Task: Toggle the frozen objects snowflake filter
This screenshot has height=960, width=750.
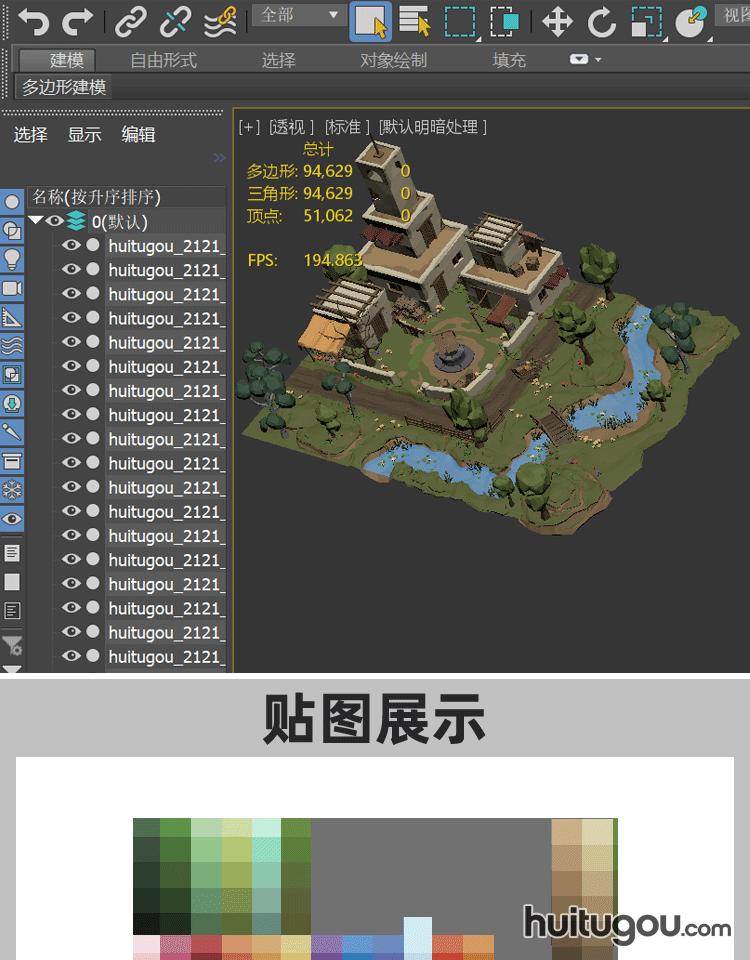Action: click(12, 490)
